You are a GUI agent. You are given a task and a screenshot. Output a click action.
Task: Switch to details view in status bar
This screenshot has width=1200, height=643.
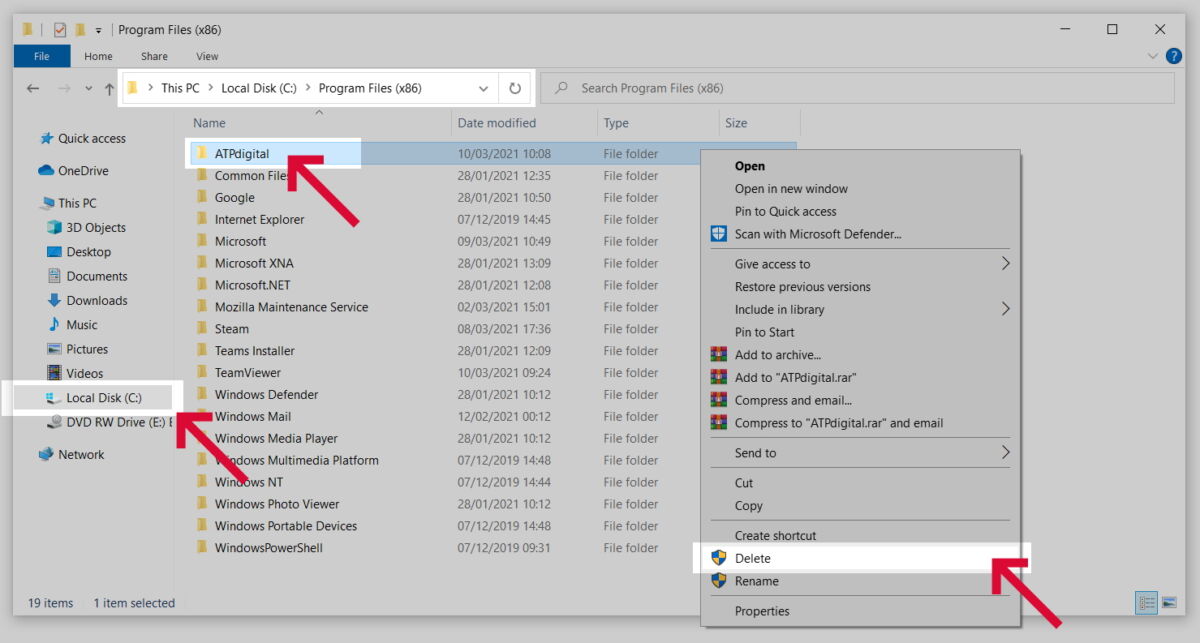1147,602
